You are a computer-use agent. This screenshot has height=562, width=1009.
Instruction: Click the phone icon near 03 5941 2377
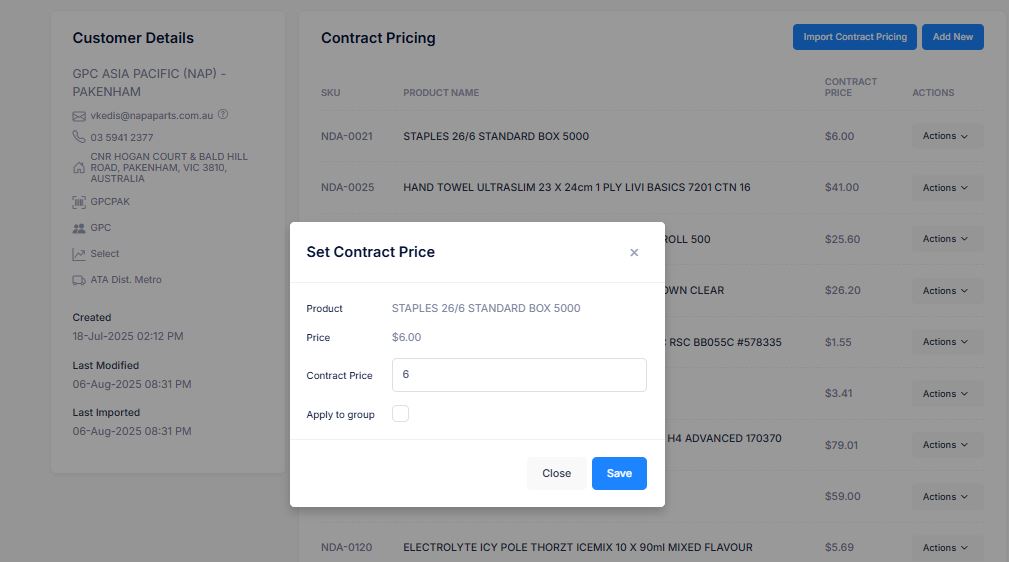pos(79,136)
